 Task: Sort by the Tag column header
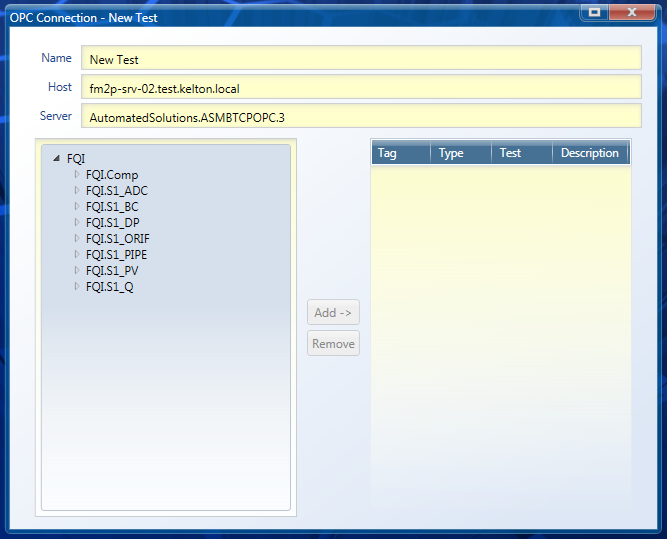[401, 153]
